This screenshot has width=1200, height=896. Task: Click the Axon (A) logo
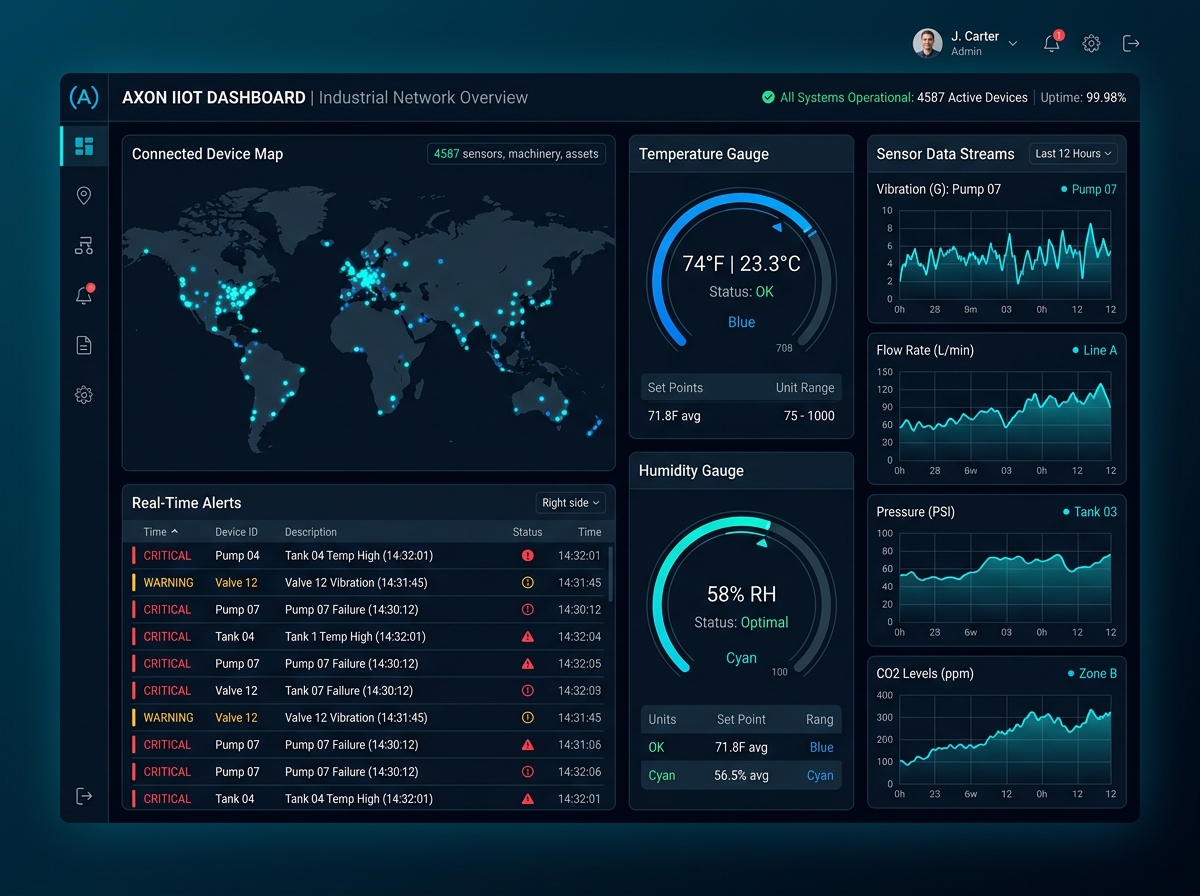[84, 97]
